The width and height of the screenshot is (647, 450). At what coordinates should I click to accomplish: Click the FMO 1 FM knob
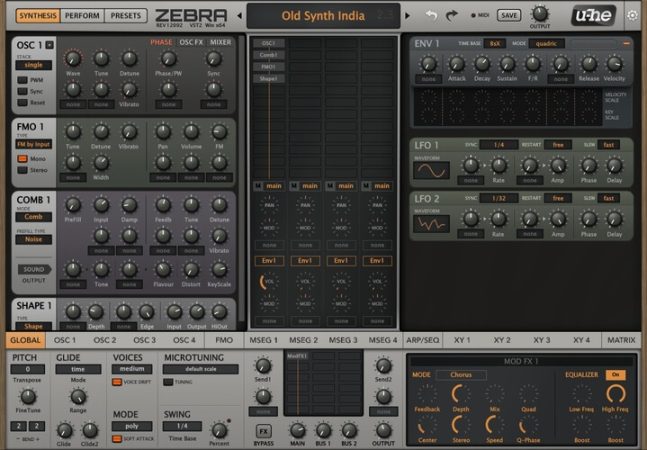pyautogui.click(x=219, y=132)
